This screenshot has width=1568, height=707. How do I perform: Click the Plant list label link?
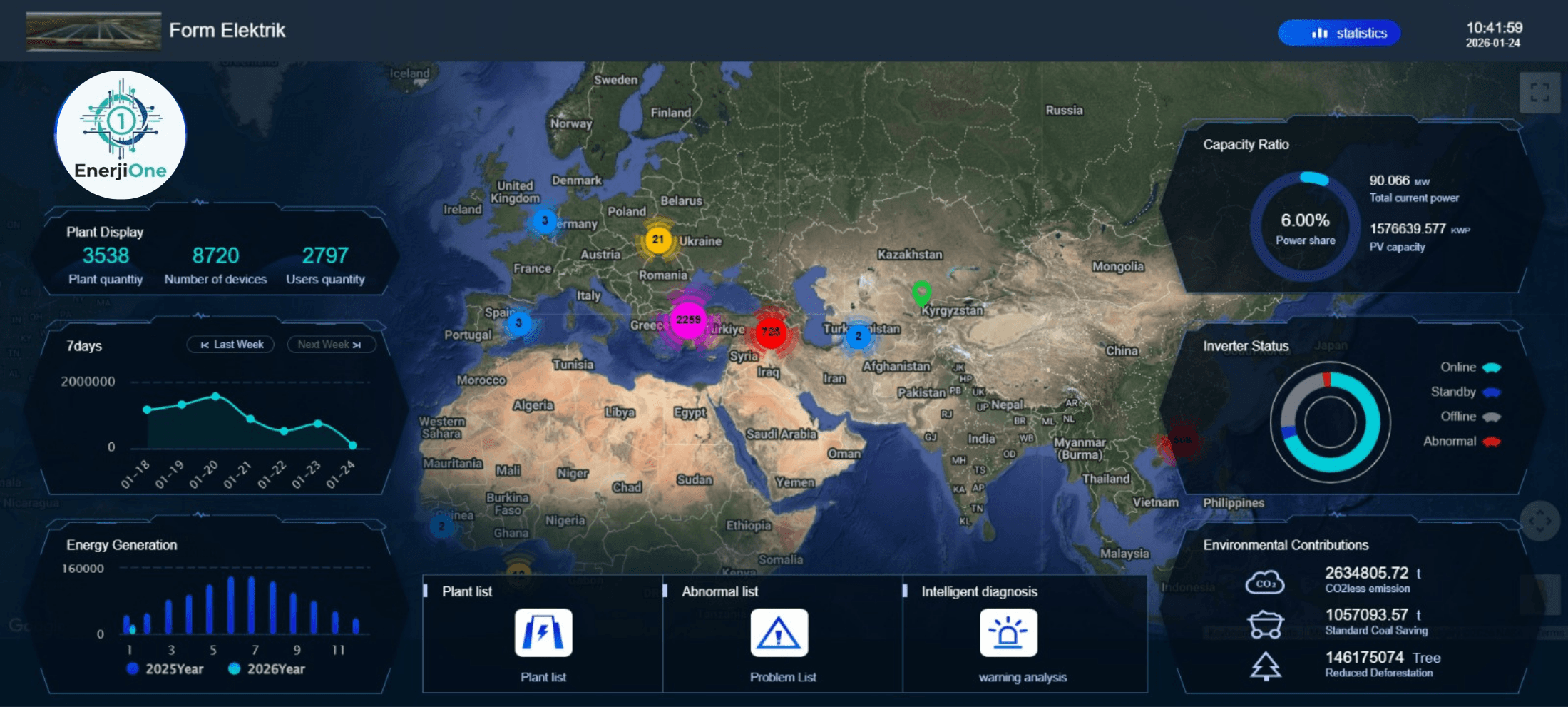[543, 677]
